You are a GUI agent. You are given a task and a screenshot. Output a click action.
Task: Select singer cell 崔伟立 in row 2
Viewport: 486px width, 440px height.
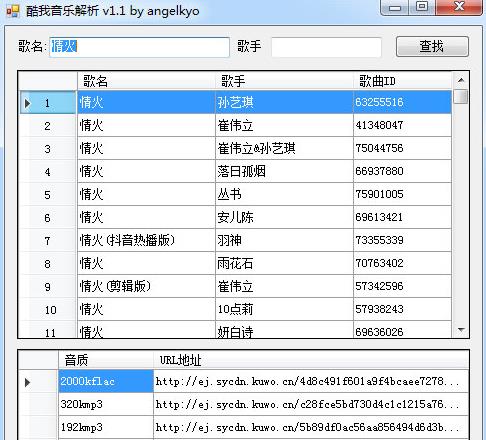pos(284,125)
